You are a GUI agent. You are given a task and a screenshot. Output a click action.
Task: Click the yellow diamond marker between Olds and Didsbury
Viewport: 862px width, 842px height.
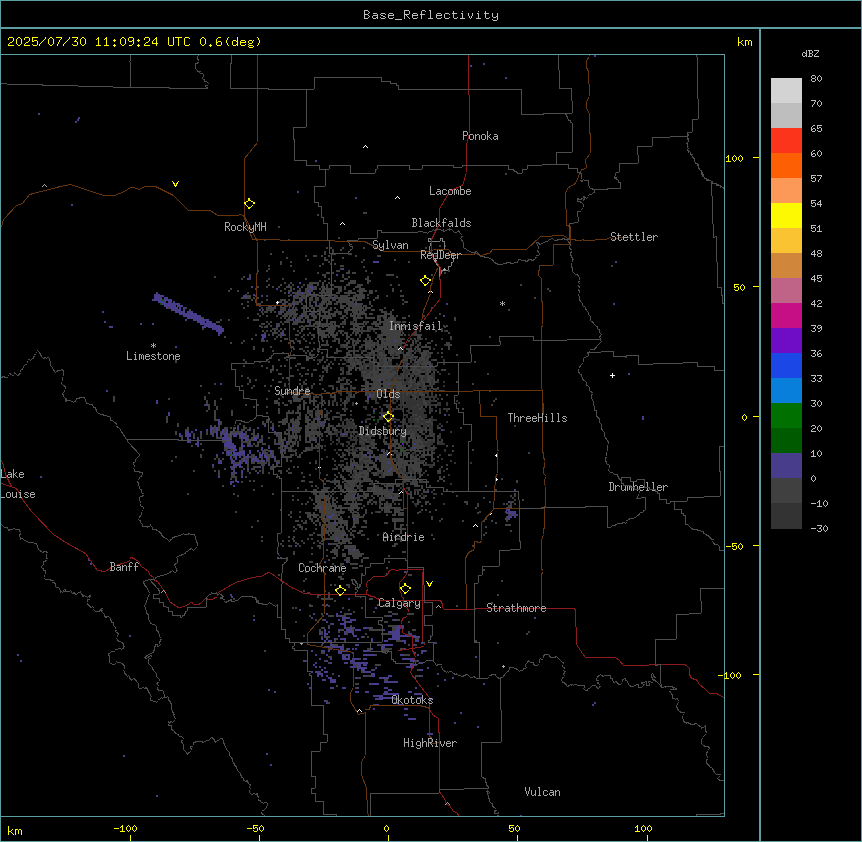pos(388,417)
